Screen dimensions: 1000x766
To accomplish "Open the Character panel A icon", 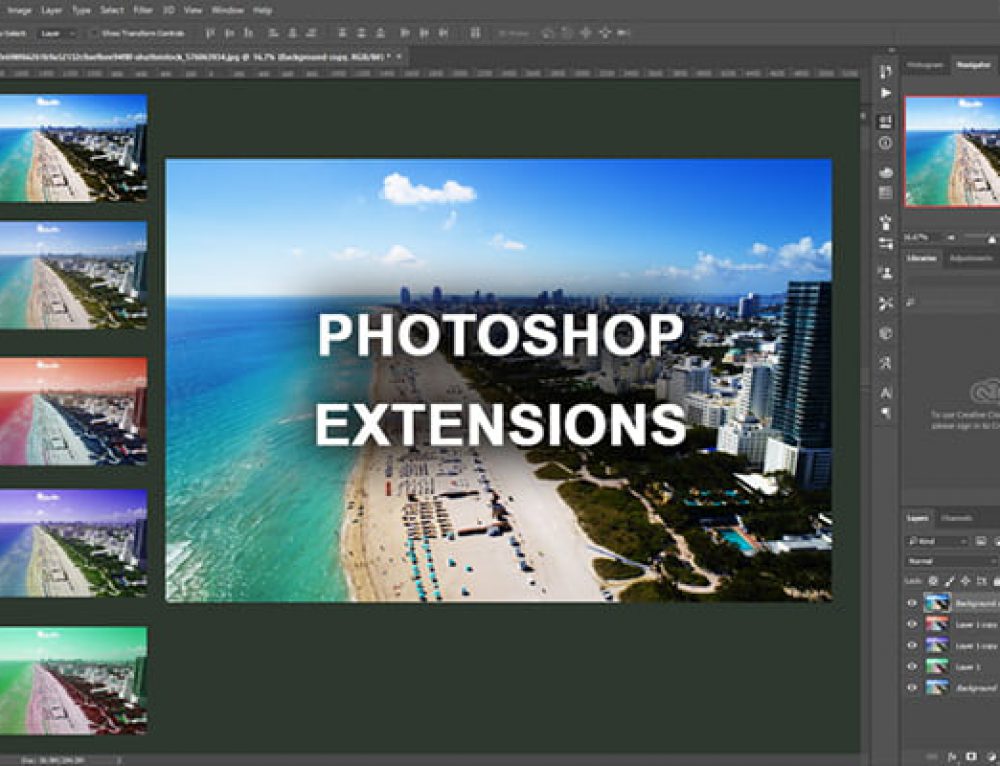I will pyautogui.click(x=885, y=393).
